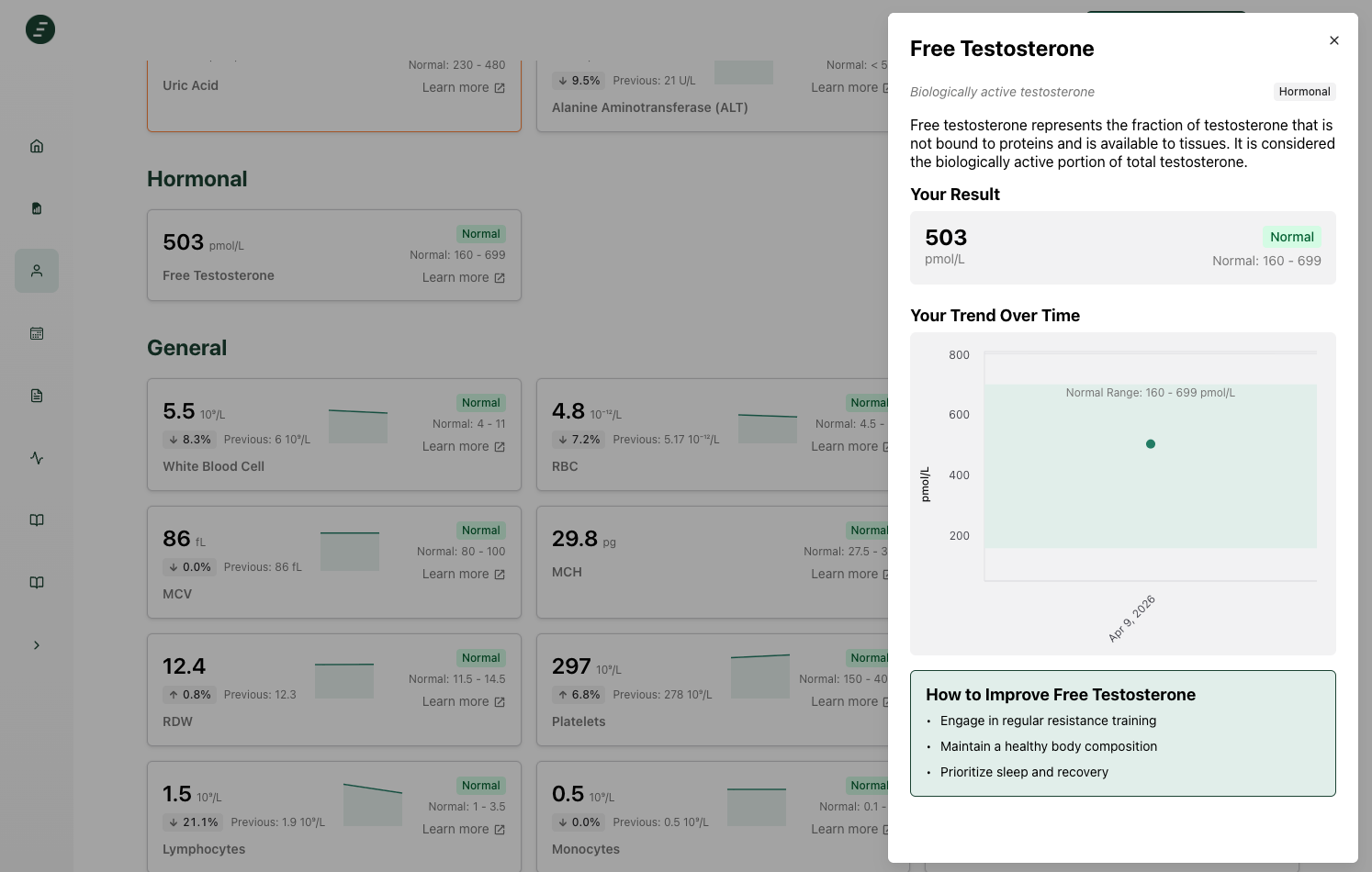Click the RBC sparkline chart
This screenshot has width=1372, height=872.
[768, 429]
